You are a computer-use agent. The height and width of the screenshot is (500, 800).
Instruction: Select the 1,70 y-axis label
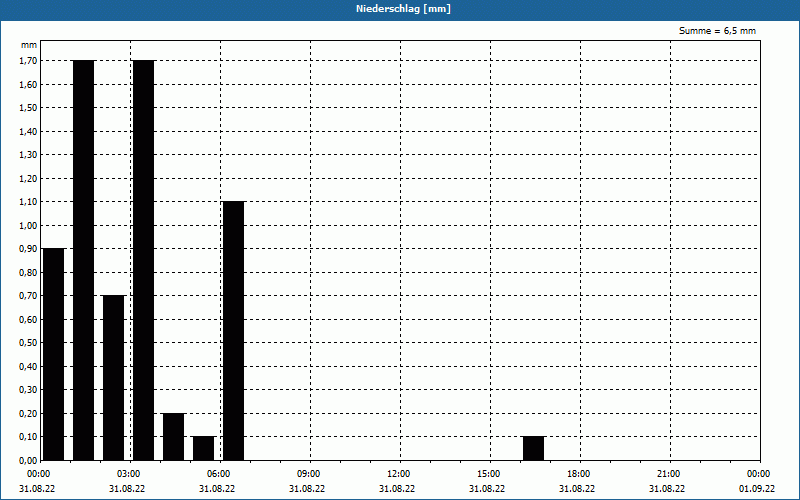tap(28, 61)
